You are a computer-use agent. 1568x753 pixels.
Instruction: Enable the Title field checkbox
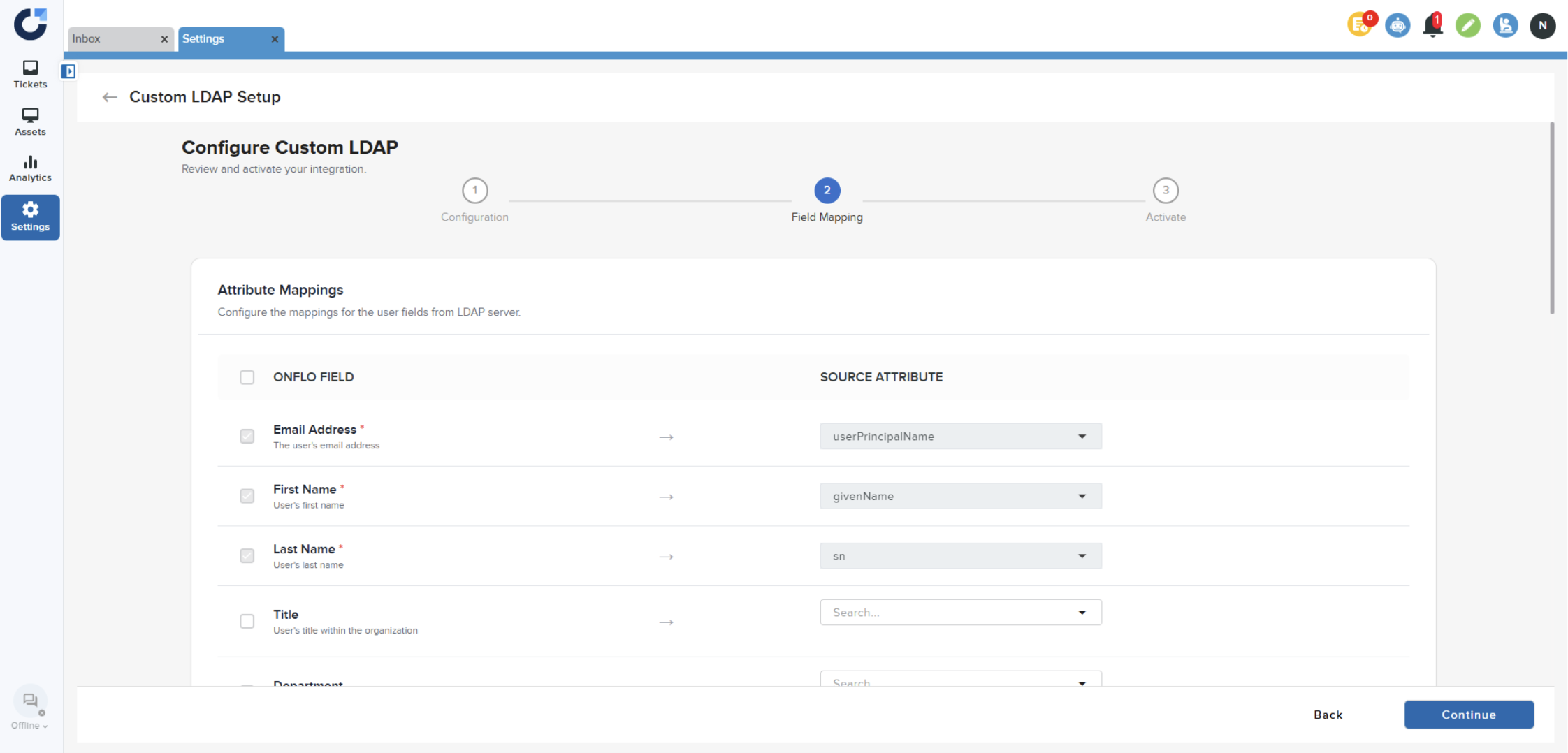click(x=247, y=621)
